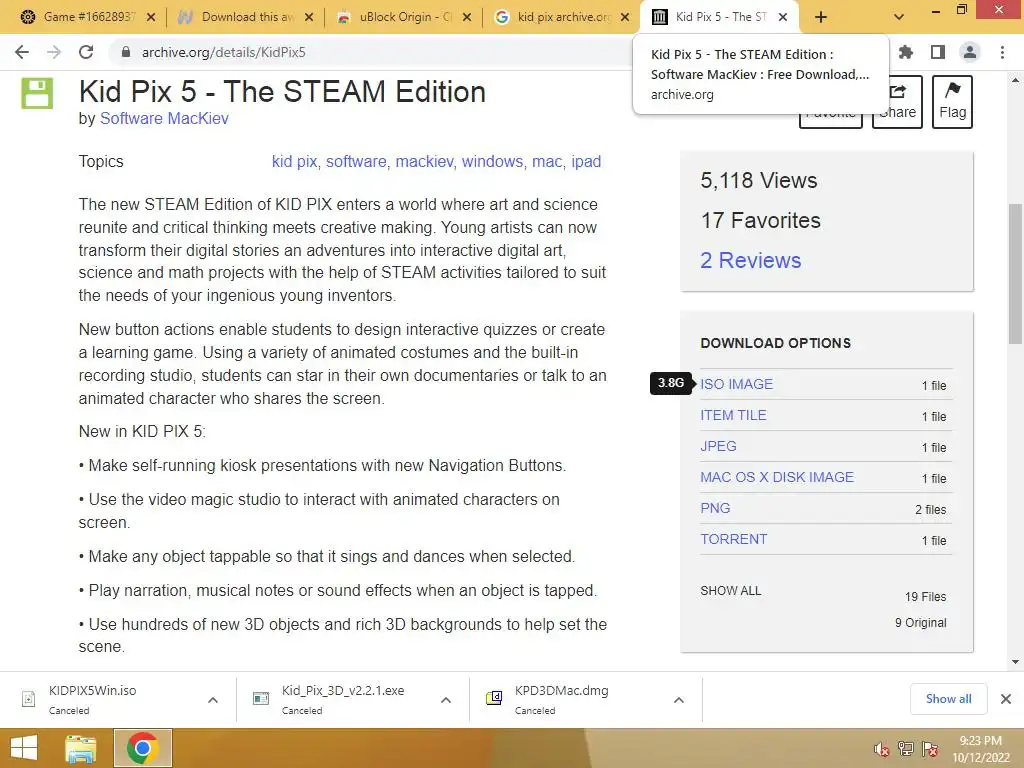Click the mackiev topic link
This screenshot has height=768, width=1024.
(x=424, y=161)
